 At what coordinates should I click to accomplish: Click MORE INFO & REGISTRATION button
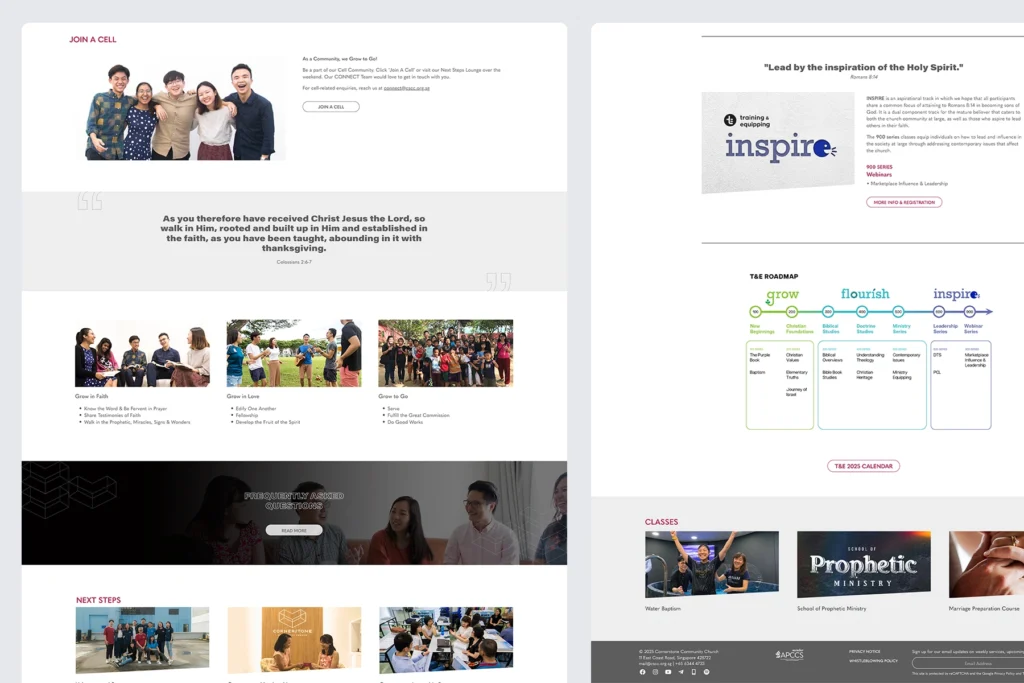pos(904,202)
